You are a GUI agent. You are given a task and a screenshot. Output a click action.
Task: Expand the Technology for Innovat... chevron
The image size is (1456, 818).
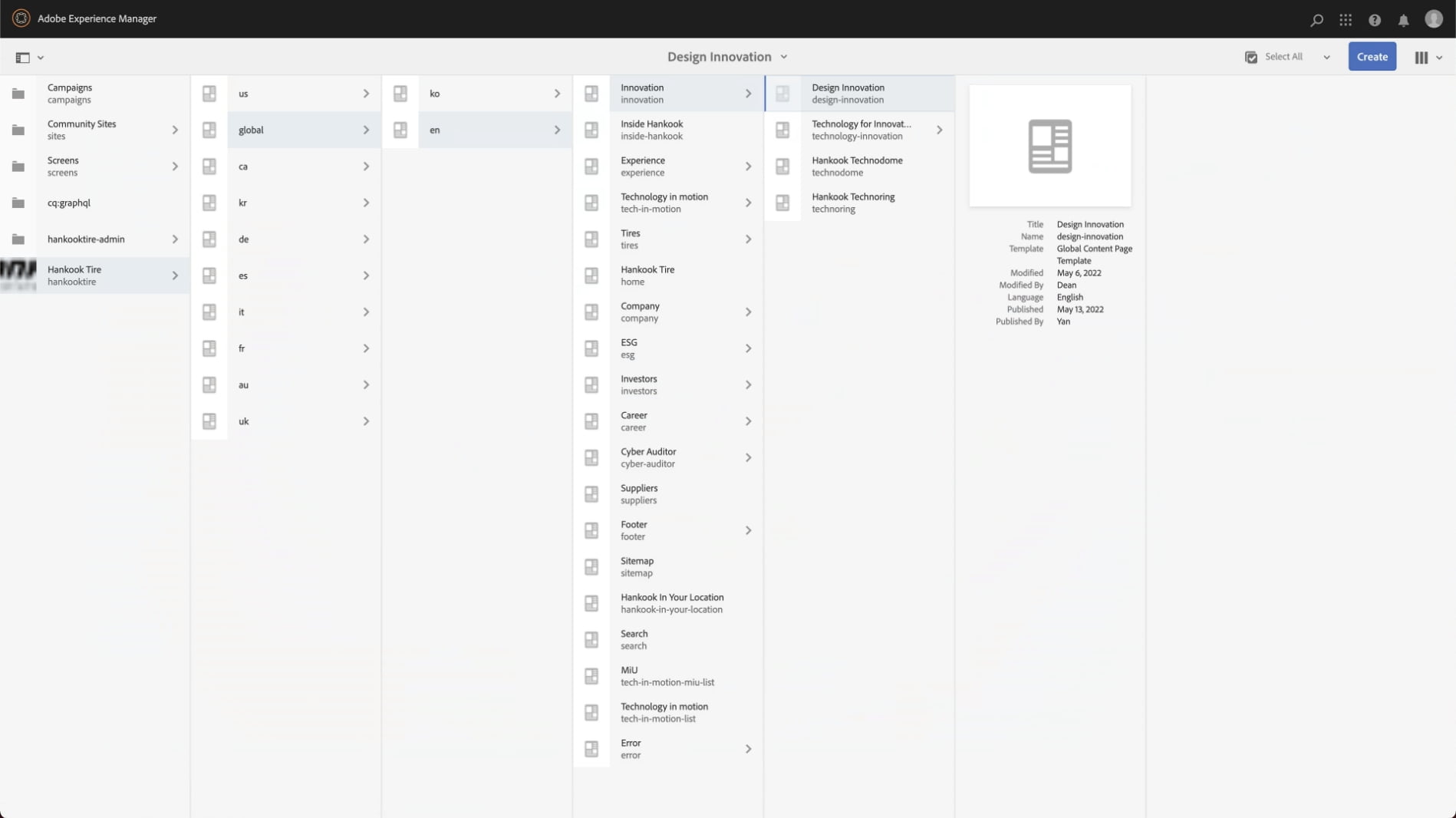(x=939, y=130)
